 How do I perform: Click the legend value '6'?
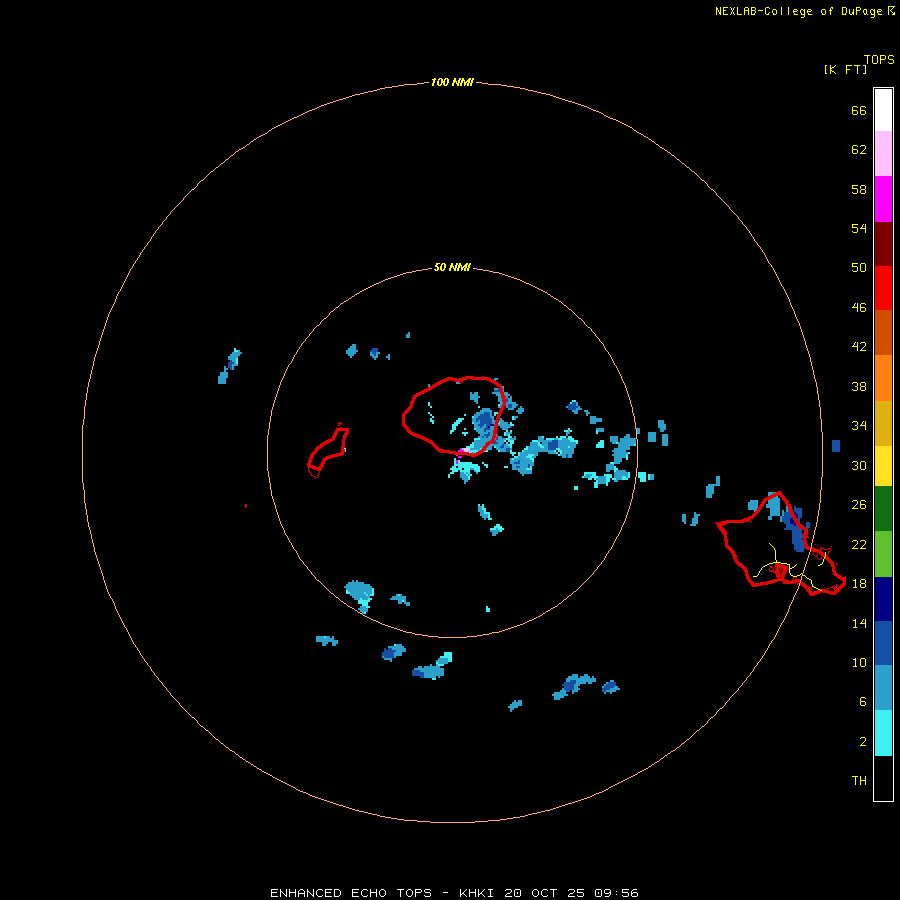point(863,702)
